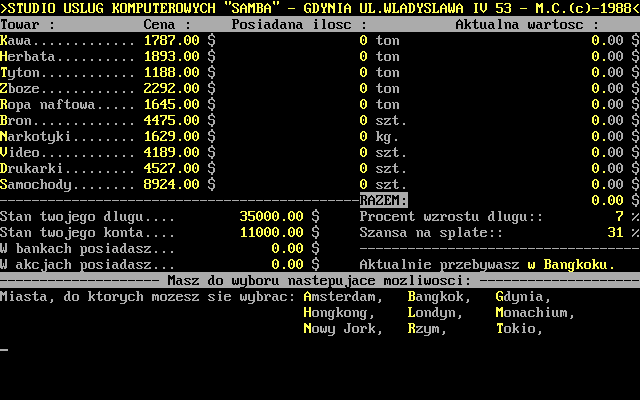Select the Ropa naftowa goods label
Screen dimensions: 640x400
47,104
